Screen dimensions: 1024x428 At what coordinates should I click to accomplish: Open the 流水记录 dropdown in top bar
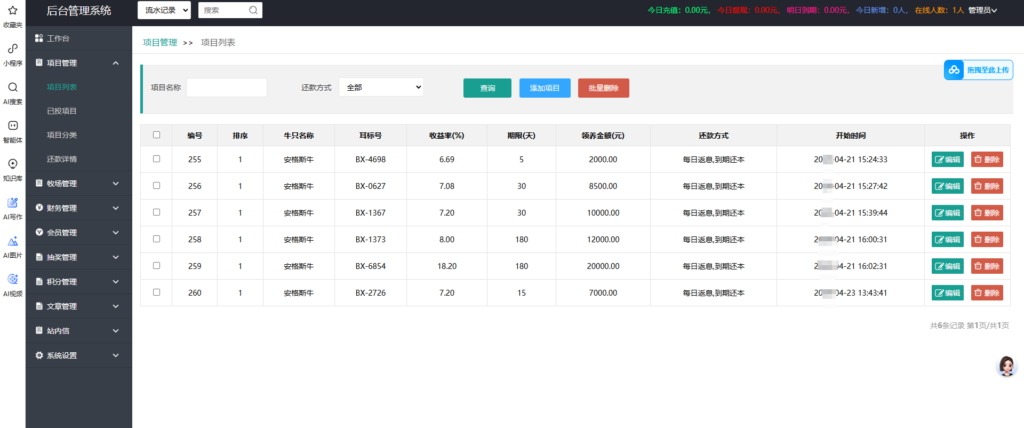[165, 10]
